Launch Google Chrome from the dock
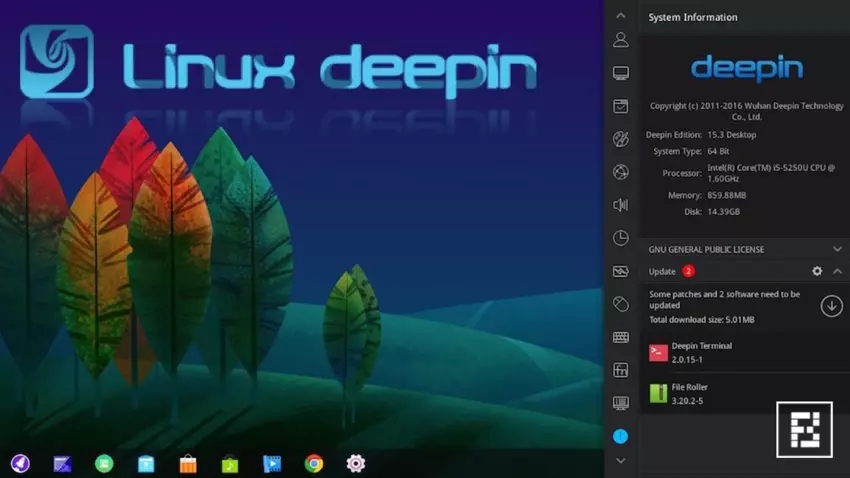The image size is (850, 478). coord(314,463)
